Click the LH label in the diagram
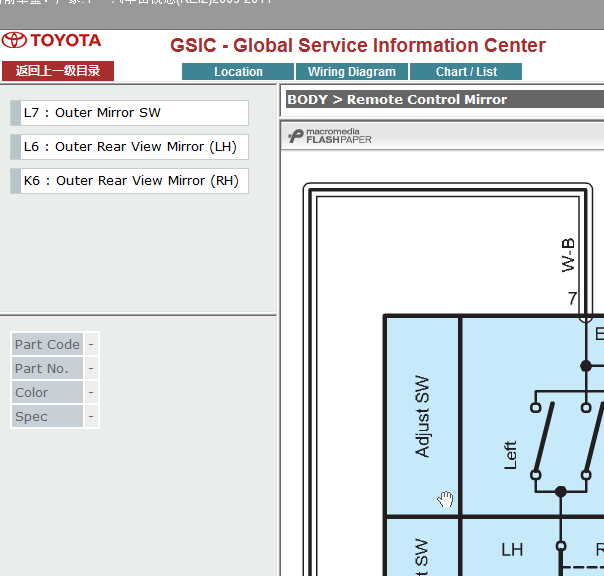604x576 pixels. coord(512,549)
